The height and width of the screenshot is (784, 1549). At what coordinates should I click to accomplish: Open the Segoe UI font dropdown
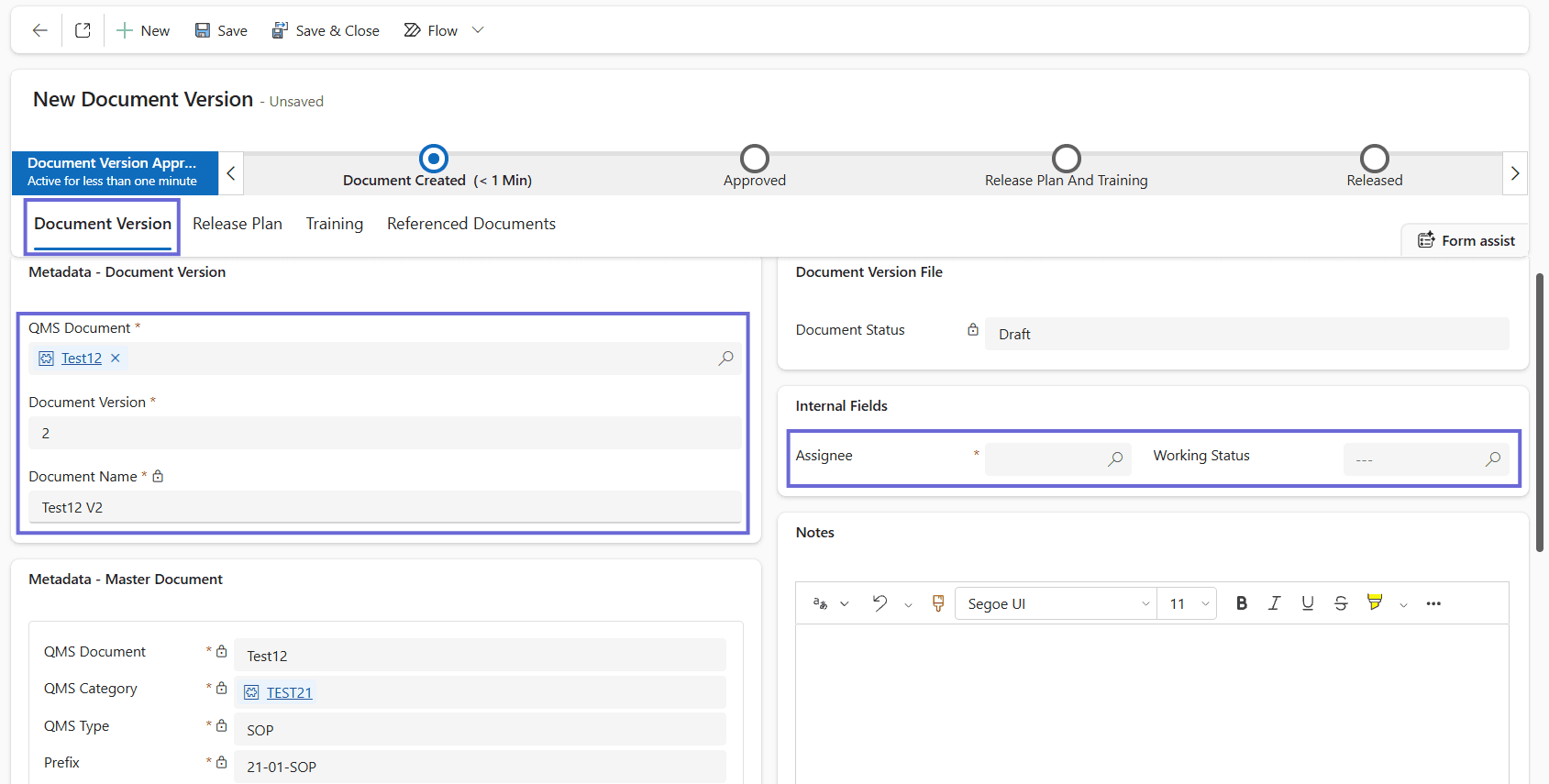[x=1056, y=603]
